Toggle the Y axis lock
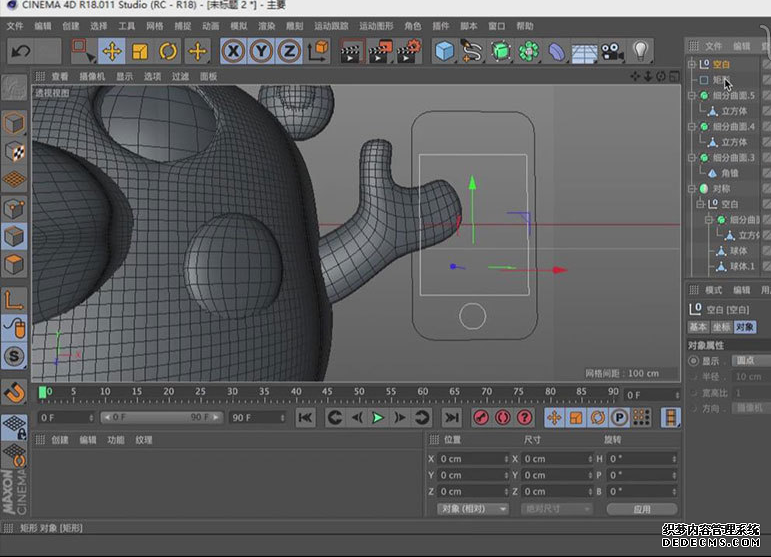 (x=261, y=51)
